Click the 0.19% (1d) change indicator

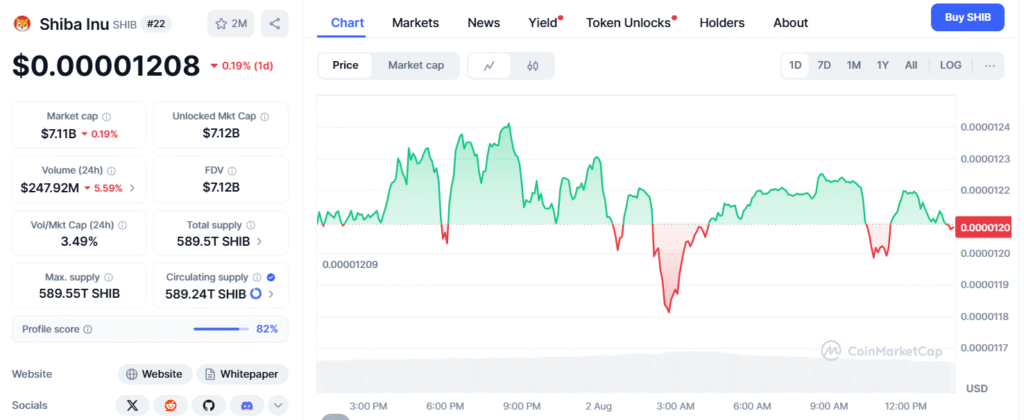tap(241, 65)
